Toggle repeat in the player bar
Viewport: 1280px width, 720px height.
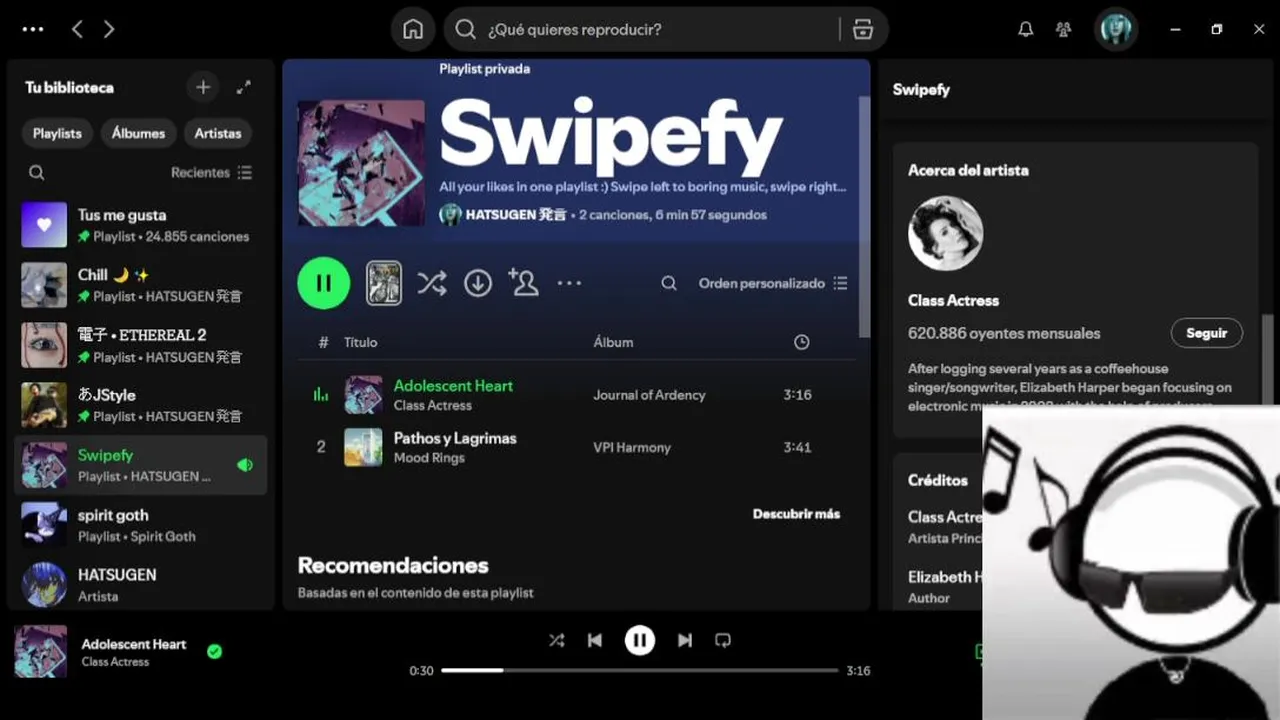click(723, 640)
